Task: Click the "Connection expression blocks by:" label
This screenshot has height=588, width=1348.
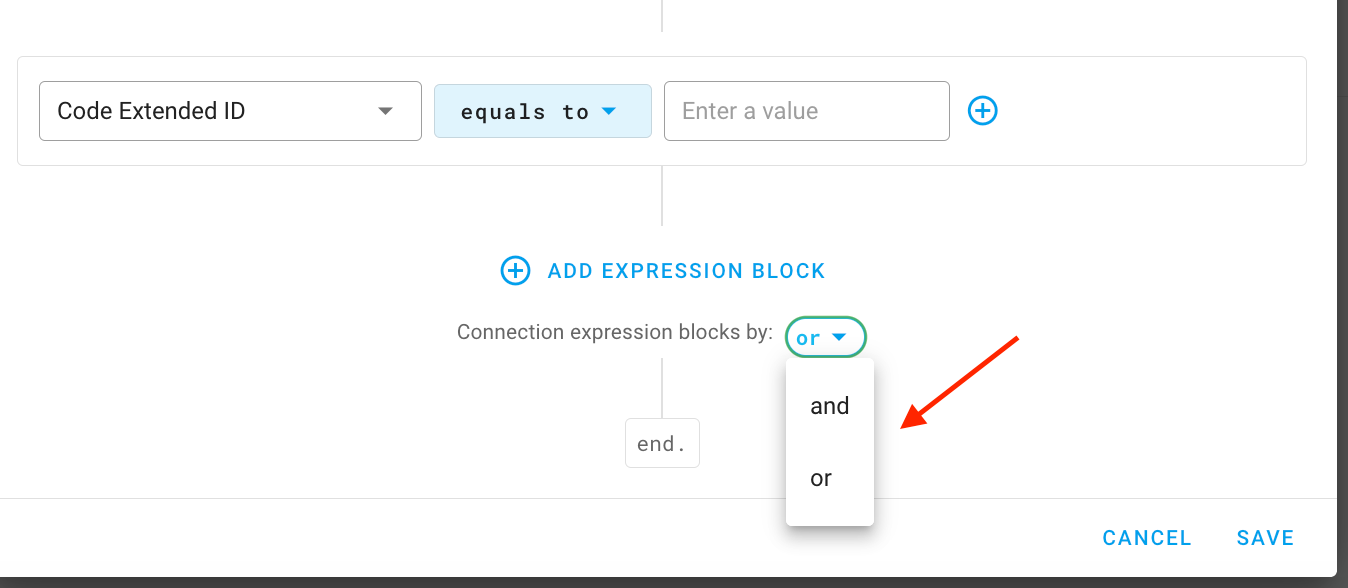Action: click(614, 332)
